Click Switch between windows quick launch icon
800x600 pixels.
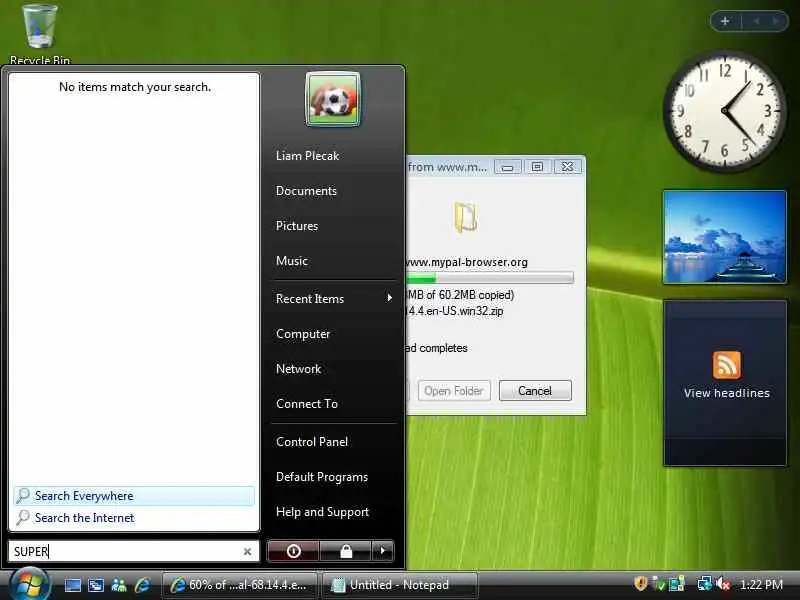coord(96,585)
